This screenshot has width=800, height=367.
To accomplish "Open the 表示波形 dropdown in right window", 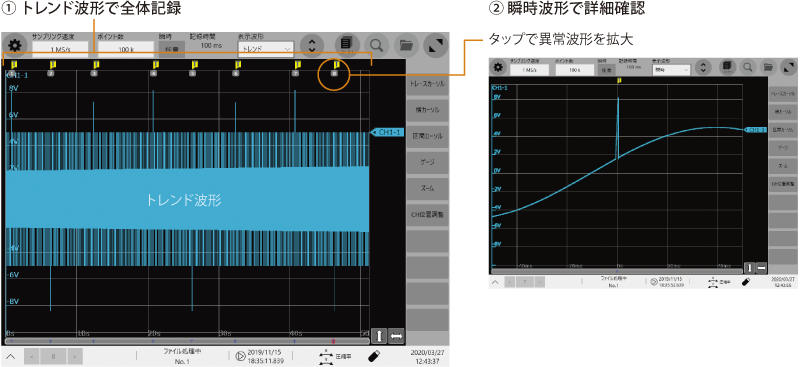I will click(x=671, y=70).
